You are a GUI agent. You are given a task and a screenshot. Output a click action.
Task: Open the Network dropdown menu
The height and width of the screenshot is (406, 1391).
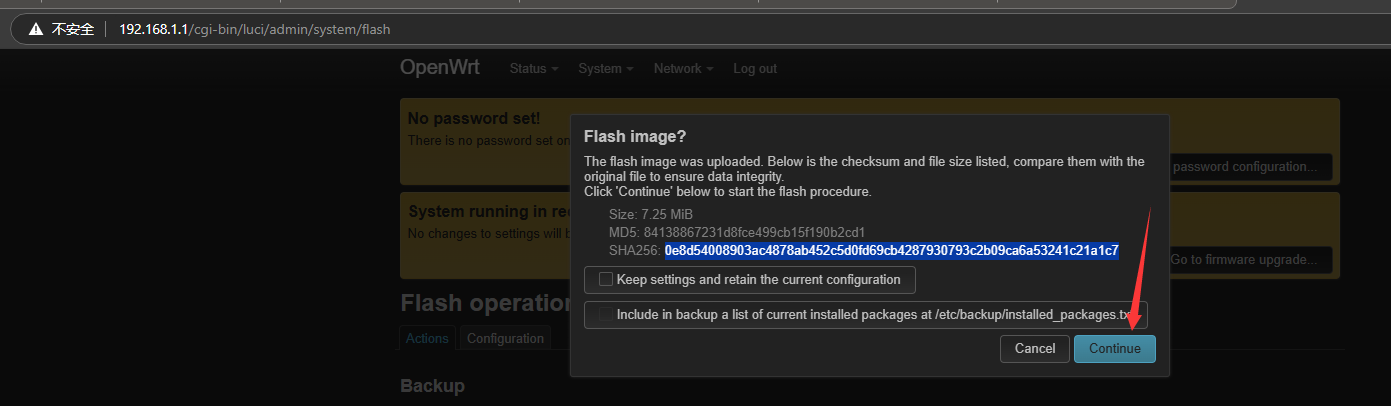(x=683, y=69)
